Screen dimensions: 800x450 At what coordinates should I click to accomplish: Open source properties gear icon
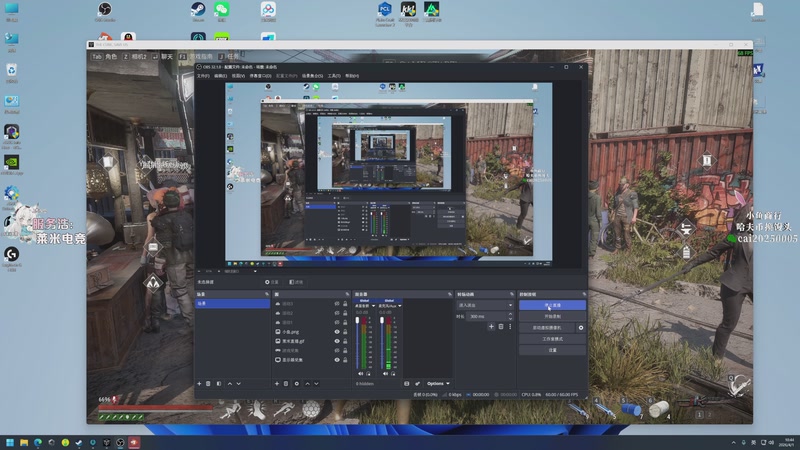coord(296,383)
